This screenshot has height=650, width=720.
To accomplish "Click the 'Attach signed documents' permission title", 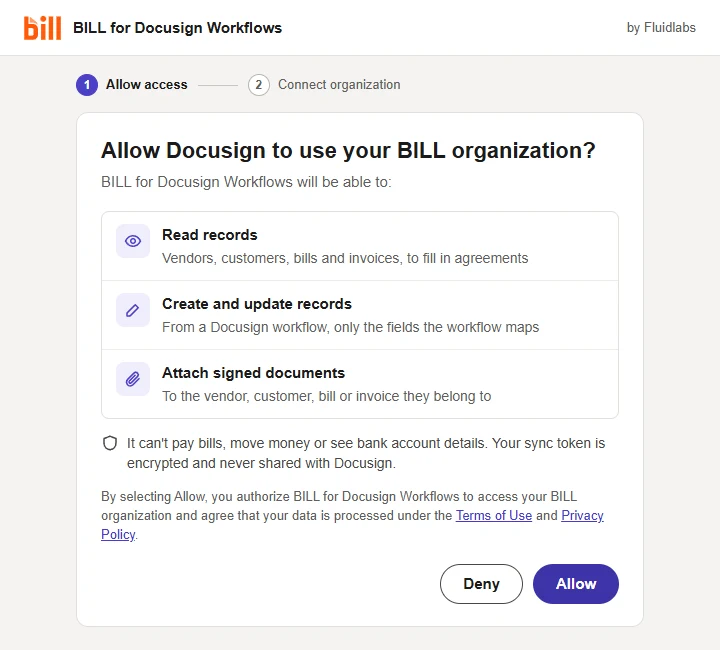I will tap(253, 373).
